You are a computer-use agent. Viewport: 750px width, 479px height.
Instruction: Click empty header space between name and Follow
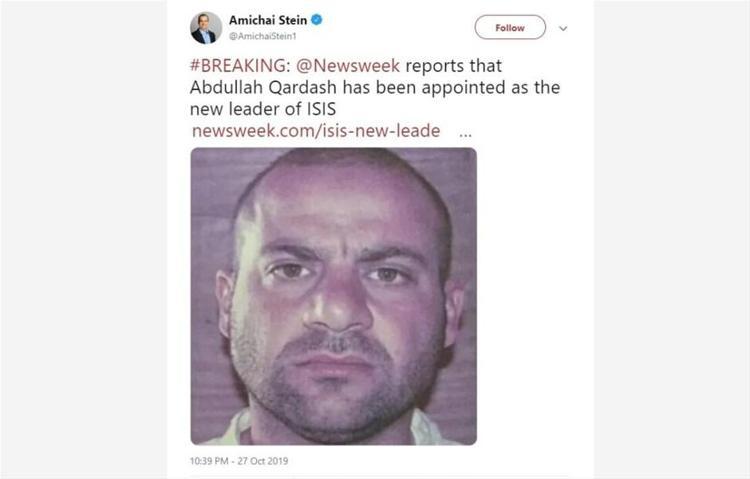pos(398,27)
